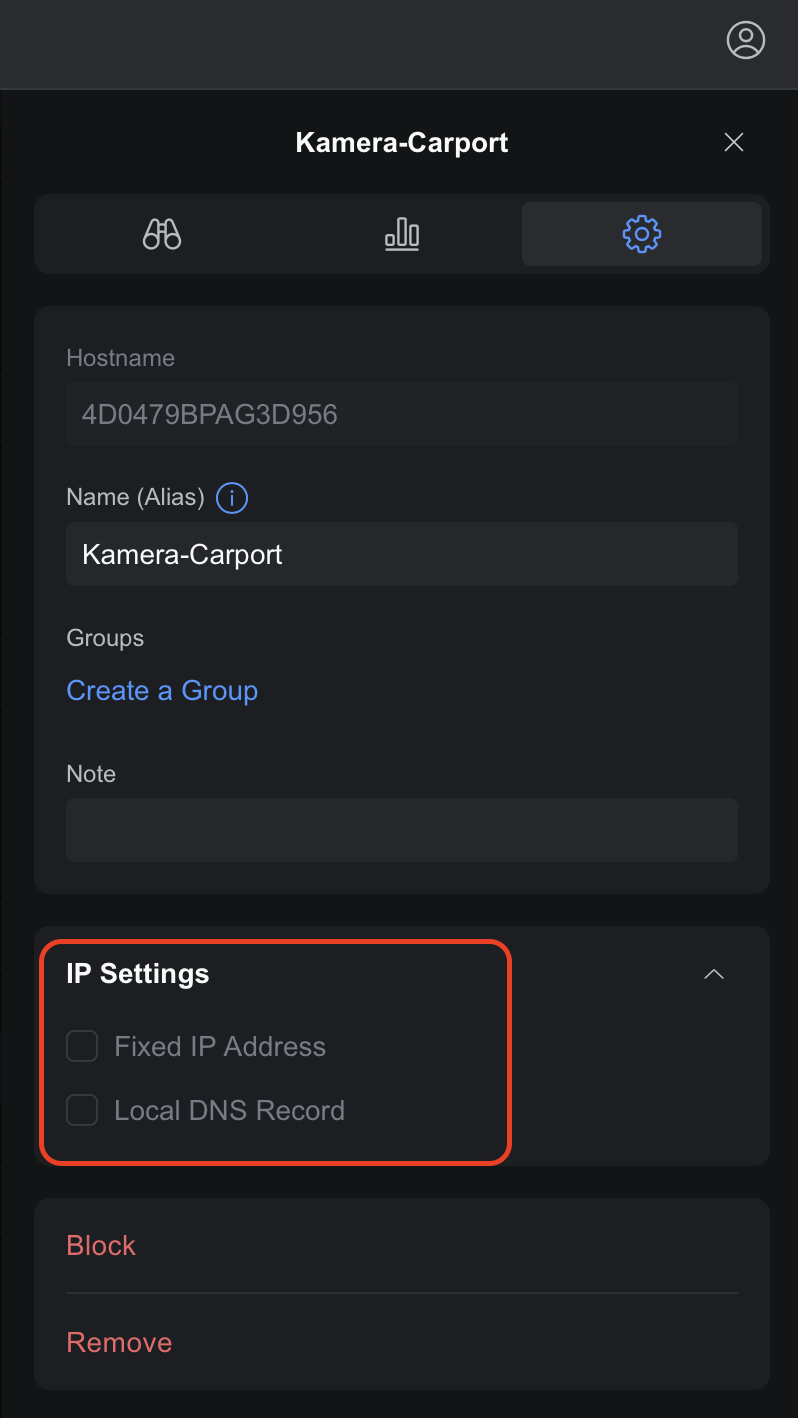Click the info icon beside Name (Alias)

pos(232,497)
